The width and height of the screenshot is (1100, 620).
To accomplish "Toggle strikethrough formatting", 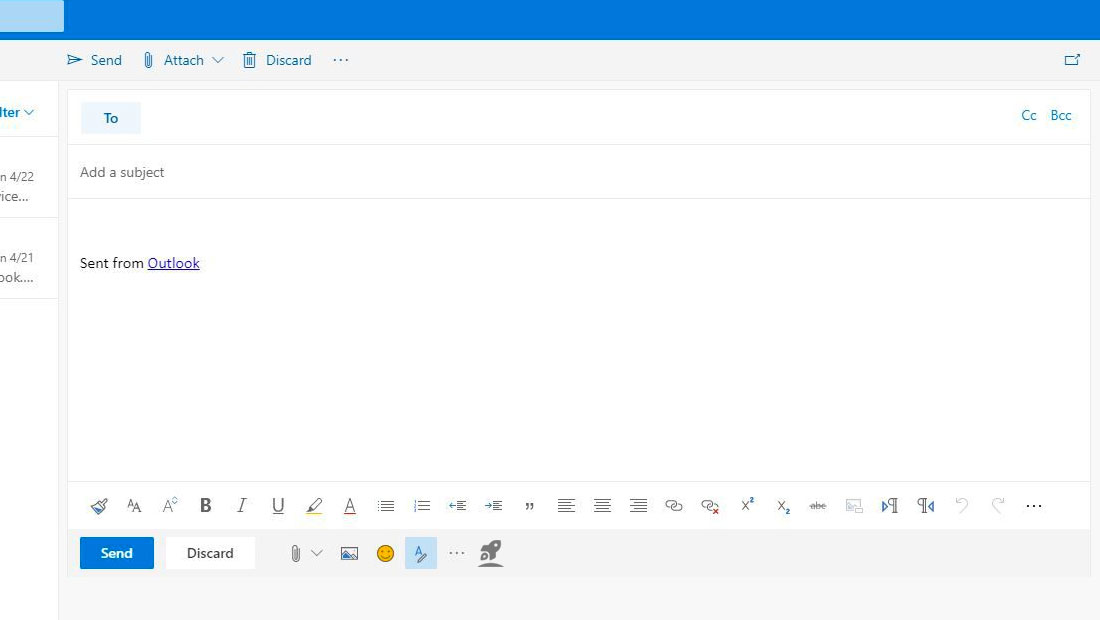I will click(818, 506).
